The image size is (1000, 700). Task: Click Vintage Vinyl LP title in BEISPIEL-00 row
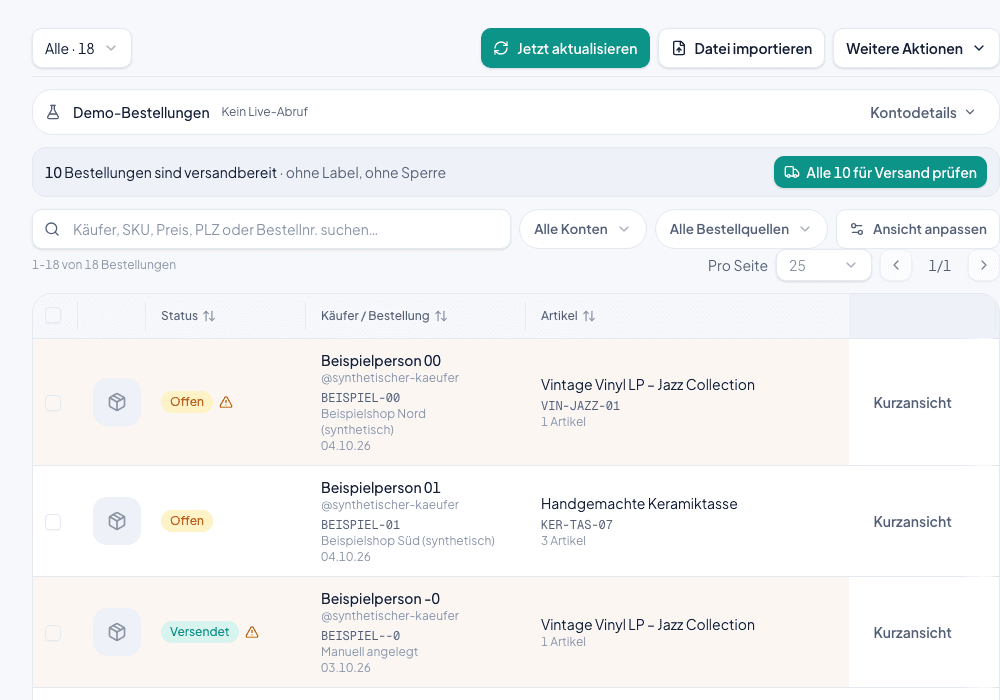[648, 385]
